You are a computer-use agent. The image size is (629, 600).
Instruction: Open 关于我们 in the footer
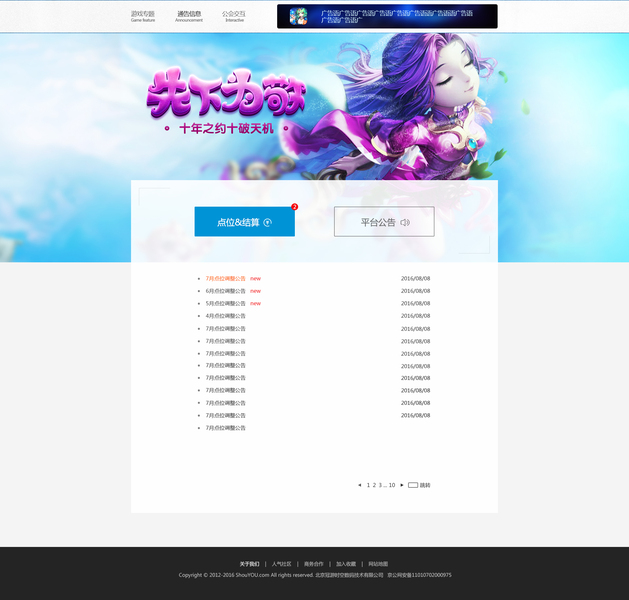point(250,564)
